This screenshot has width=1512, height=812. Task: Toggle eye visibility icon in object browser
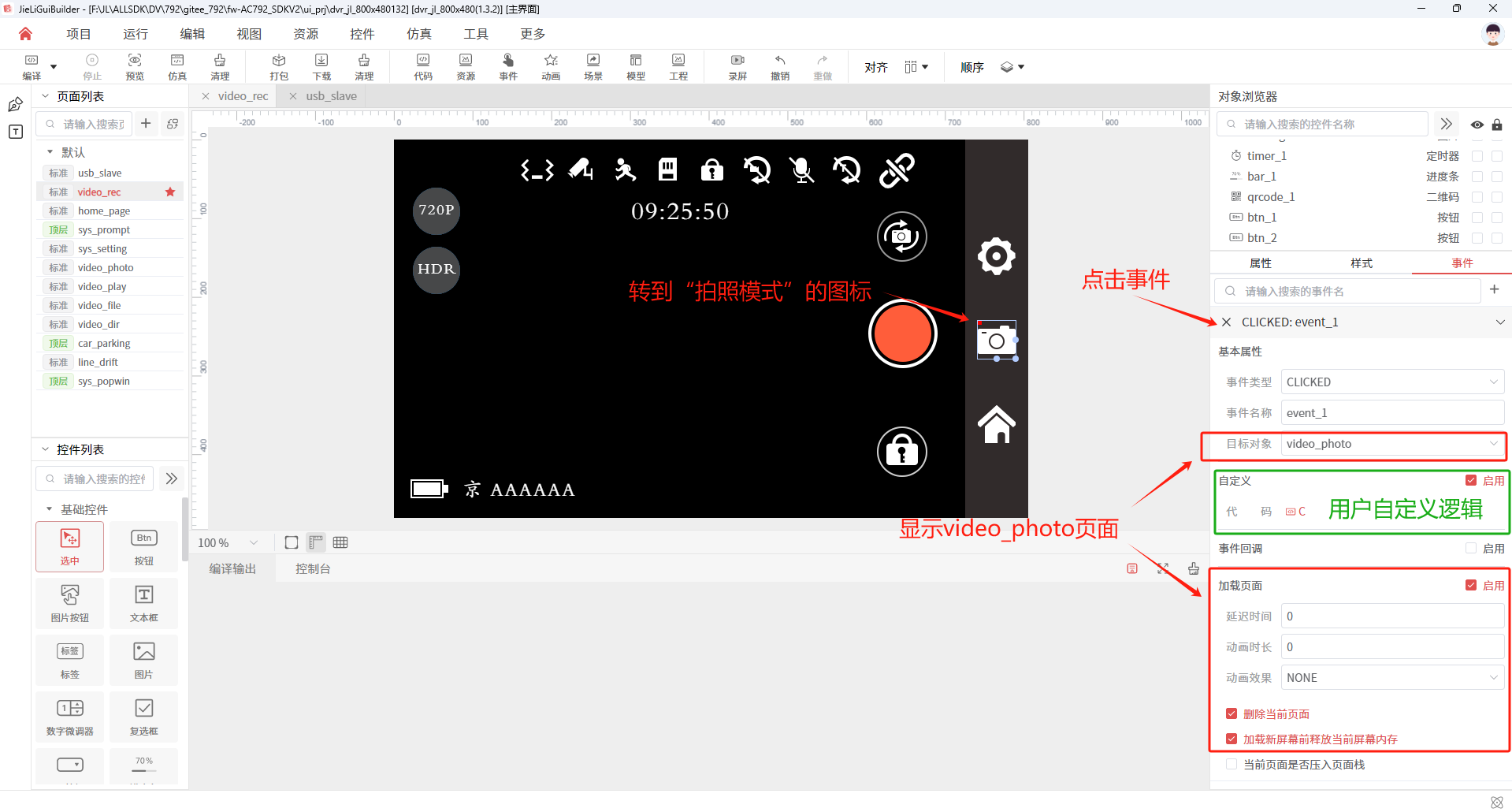coord(1477,125)
